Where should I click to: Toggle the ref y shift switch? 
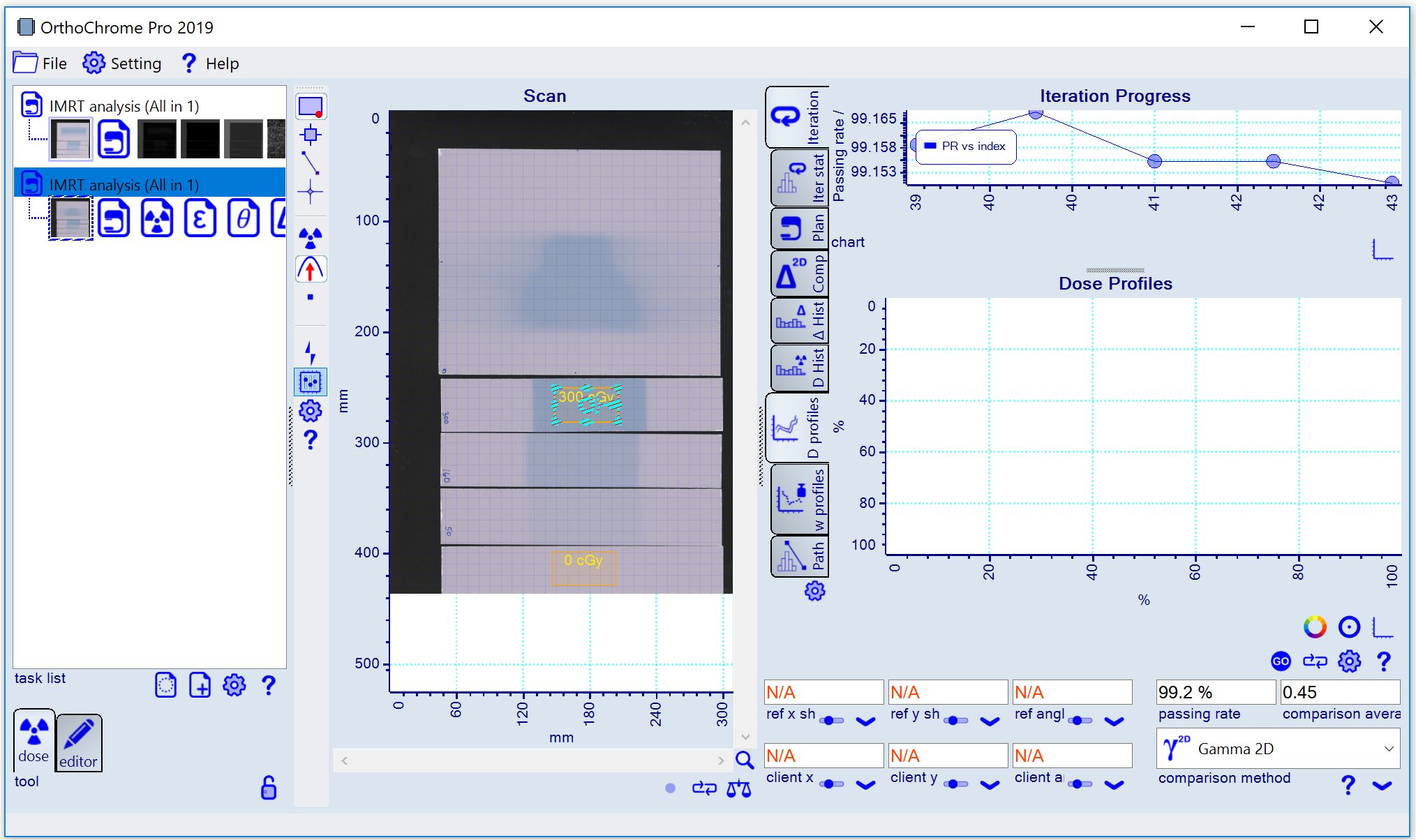click(x=955, y=721)
